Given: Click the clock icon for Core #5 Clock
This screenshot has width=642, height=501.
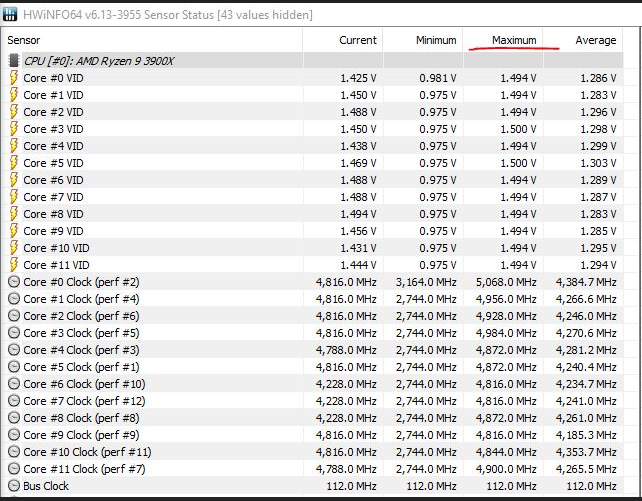Looking at the screenshot, I should [x=14, y=367].
